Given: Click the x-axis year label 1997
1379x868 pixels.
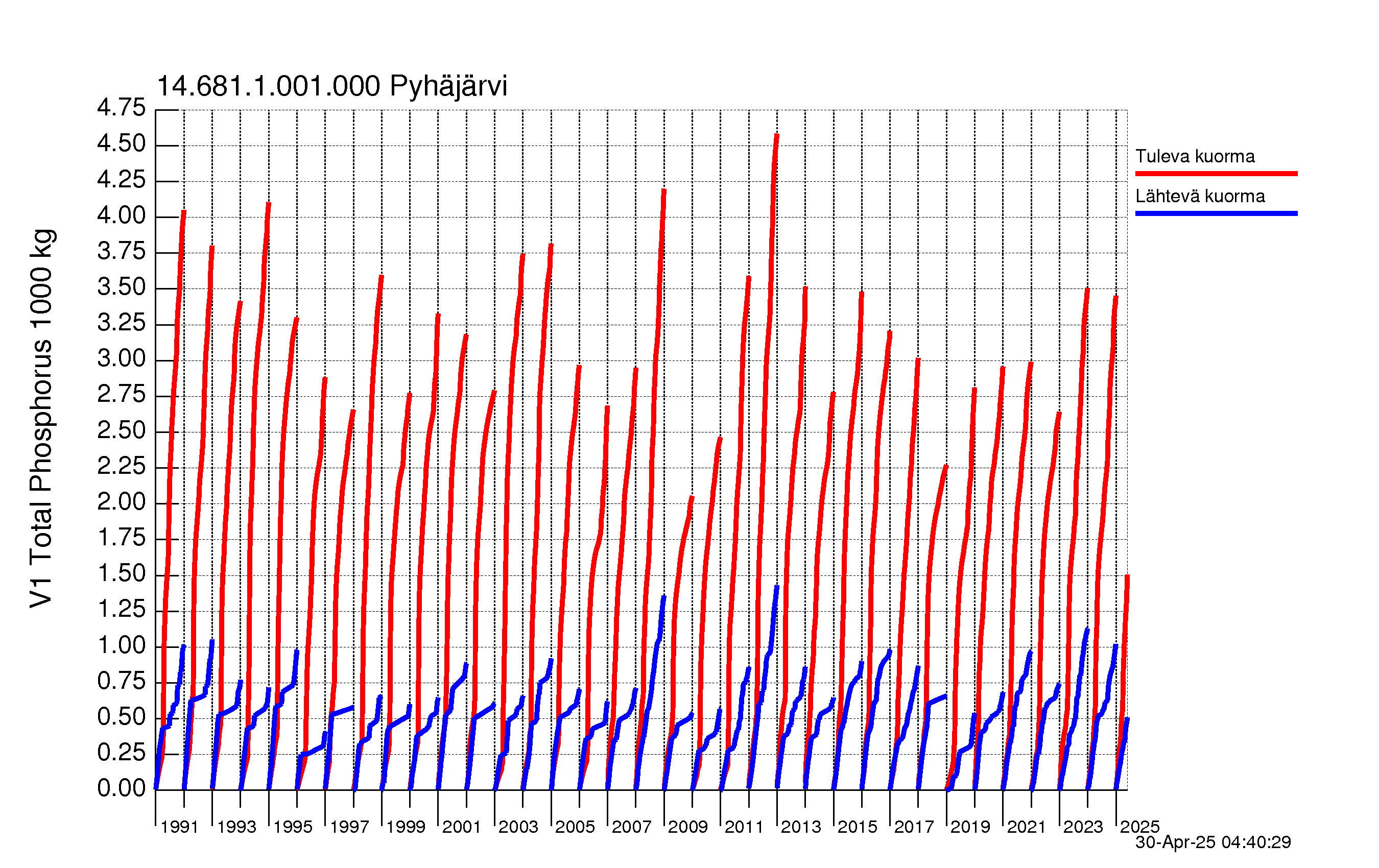Looking at the screenshot, I should [x=349, y=827].
